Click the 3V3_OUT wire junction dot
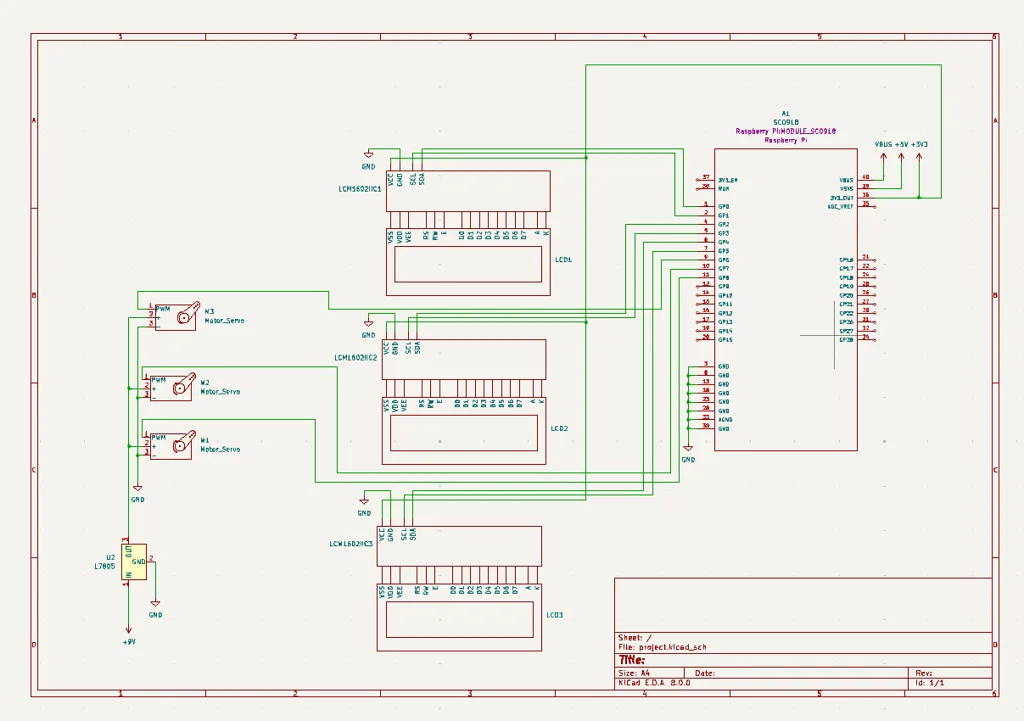Screen dimensions: 1024x721 [x=919, y=197]
